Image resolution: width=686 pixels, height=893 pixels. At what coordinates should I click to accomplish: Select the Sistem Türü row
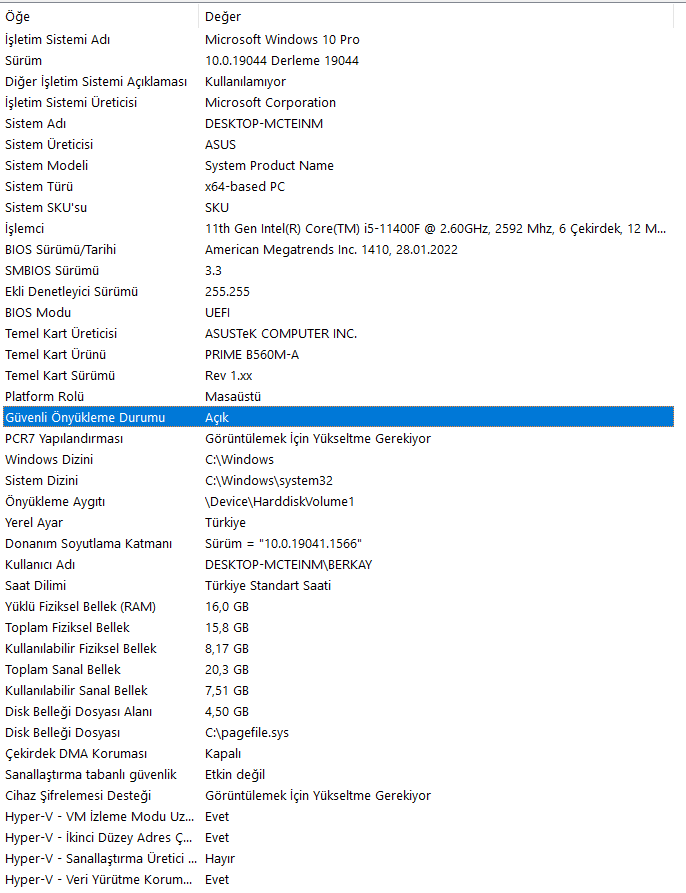(x=338, y=187)
